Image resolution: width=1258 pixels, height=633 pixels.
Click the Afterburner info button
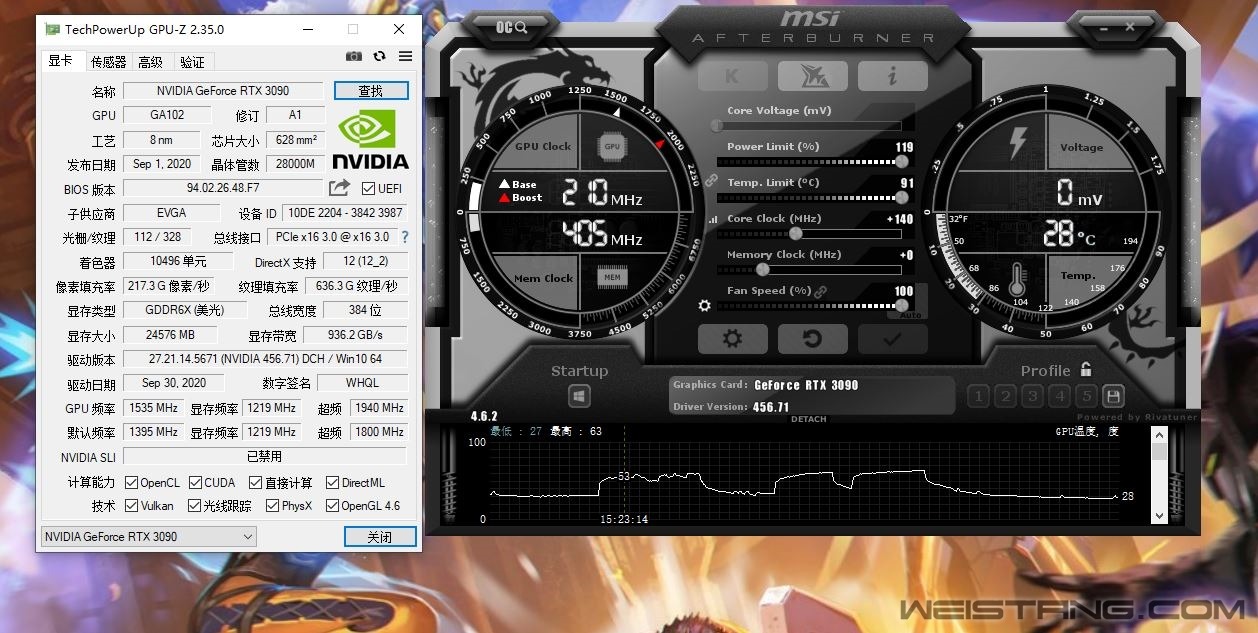coord(892,77)
